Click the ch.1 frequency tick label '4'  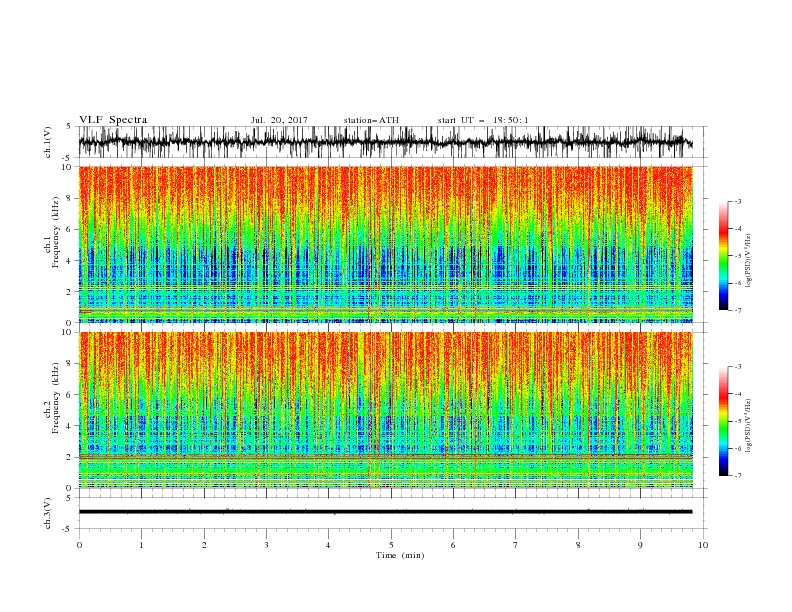(x=70, y=261)
